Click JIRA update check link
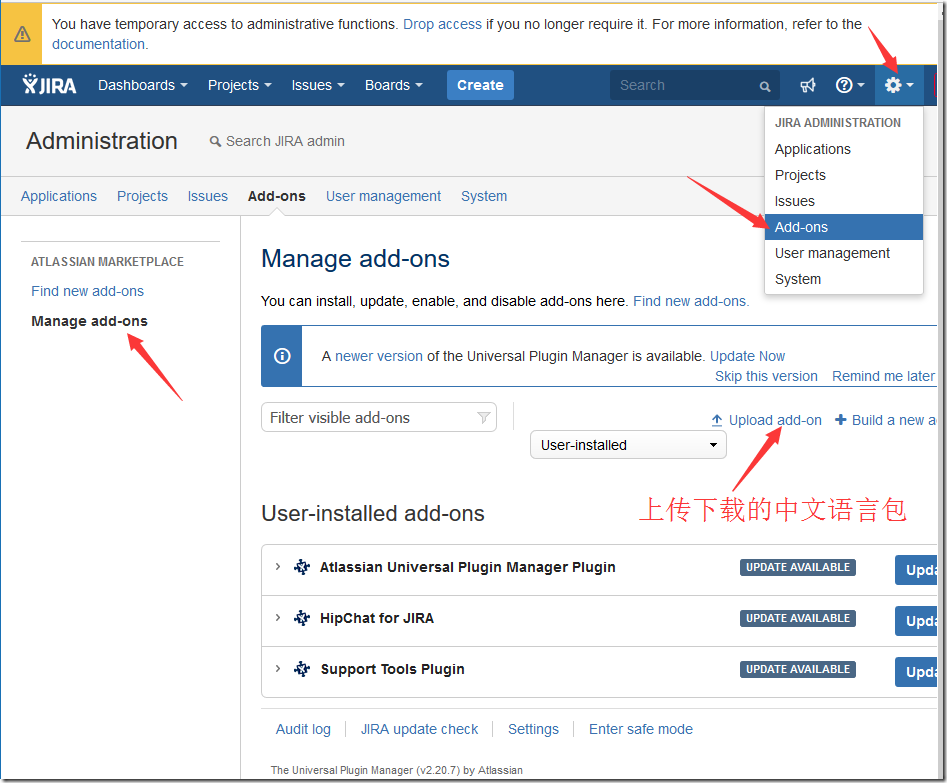The height and width of the screenshot is (783, 947). pyautogui.click(x=419, y=729)
